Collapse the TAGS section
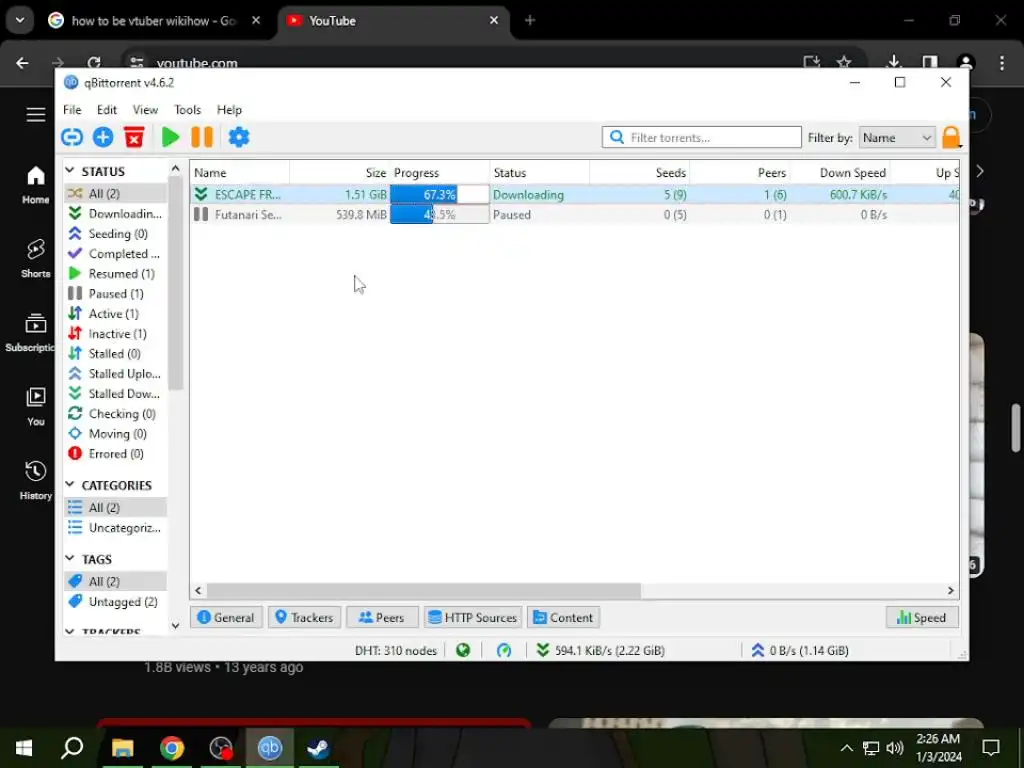 [x=70, y=558]
